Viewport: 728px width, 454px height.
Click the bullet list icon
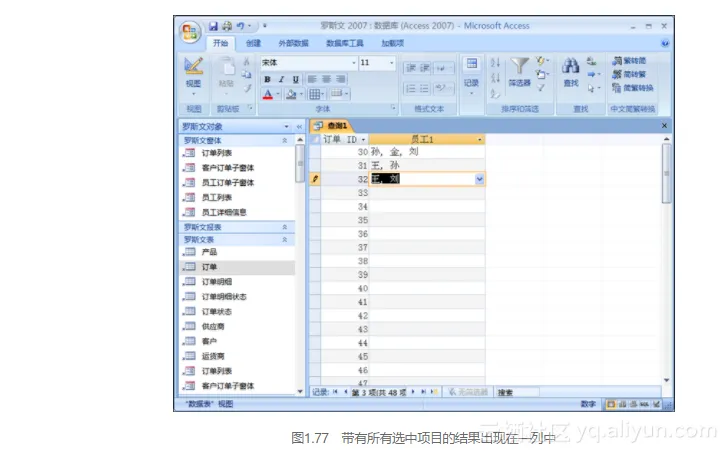(x=424, y=88)
